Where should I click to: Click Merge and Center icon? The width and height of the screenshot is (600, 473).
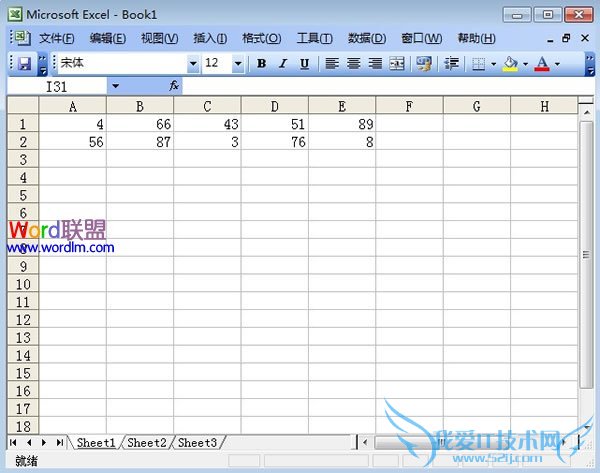click(x=396, y=64)
